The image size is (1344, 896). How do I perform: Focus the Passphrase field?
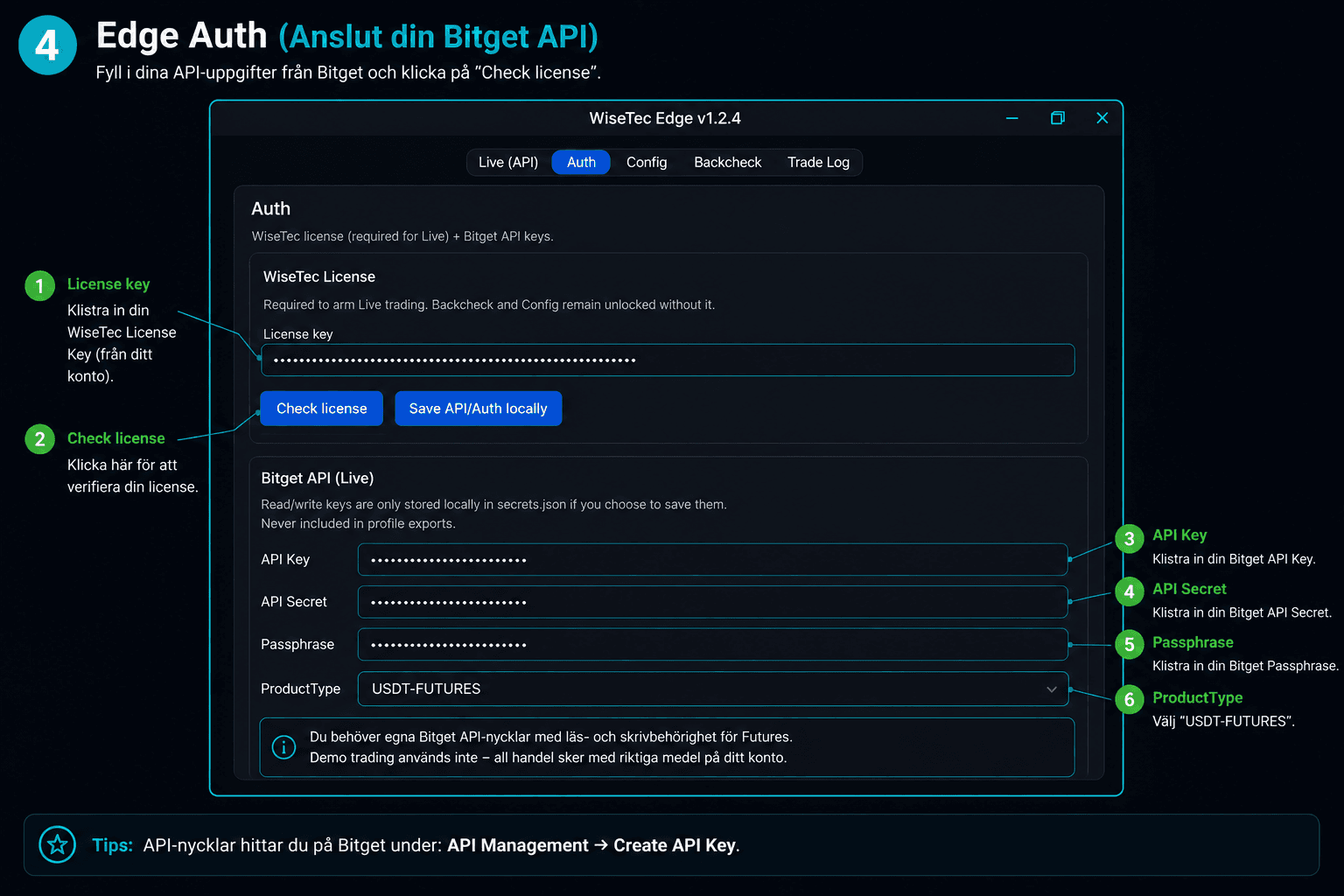click(x=712, y=645)
